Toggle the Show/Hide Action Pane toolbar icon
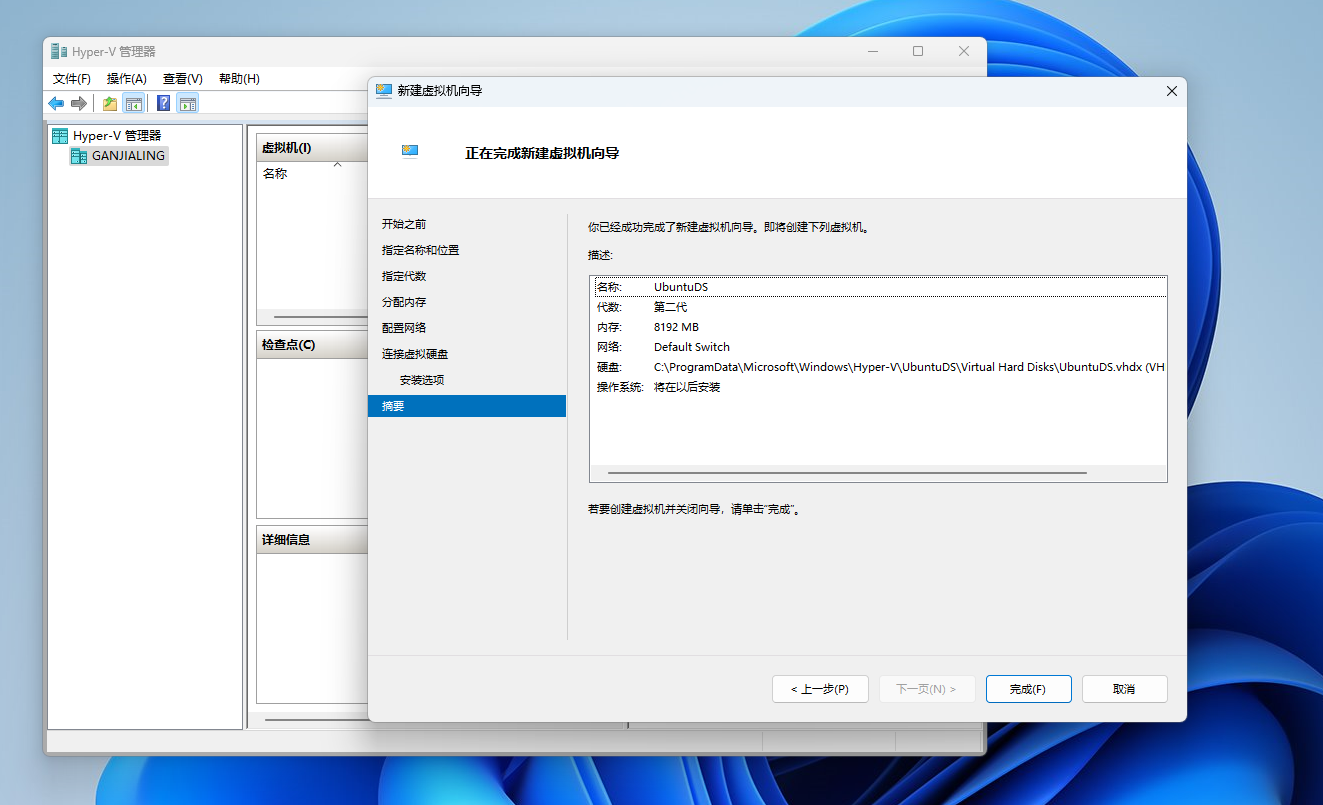This screenshot has width=1323, height=805. click(x=187, y=103)
